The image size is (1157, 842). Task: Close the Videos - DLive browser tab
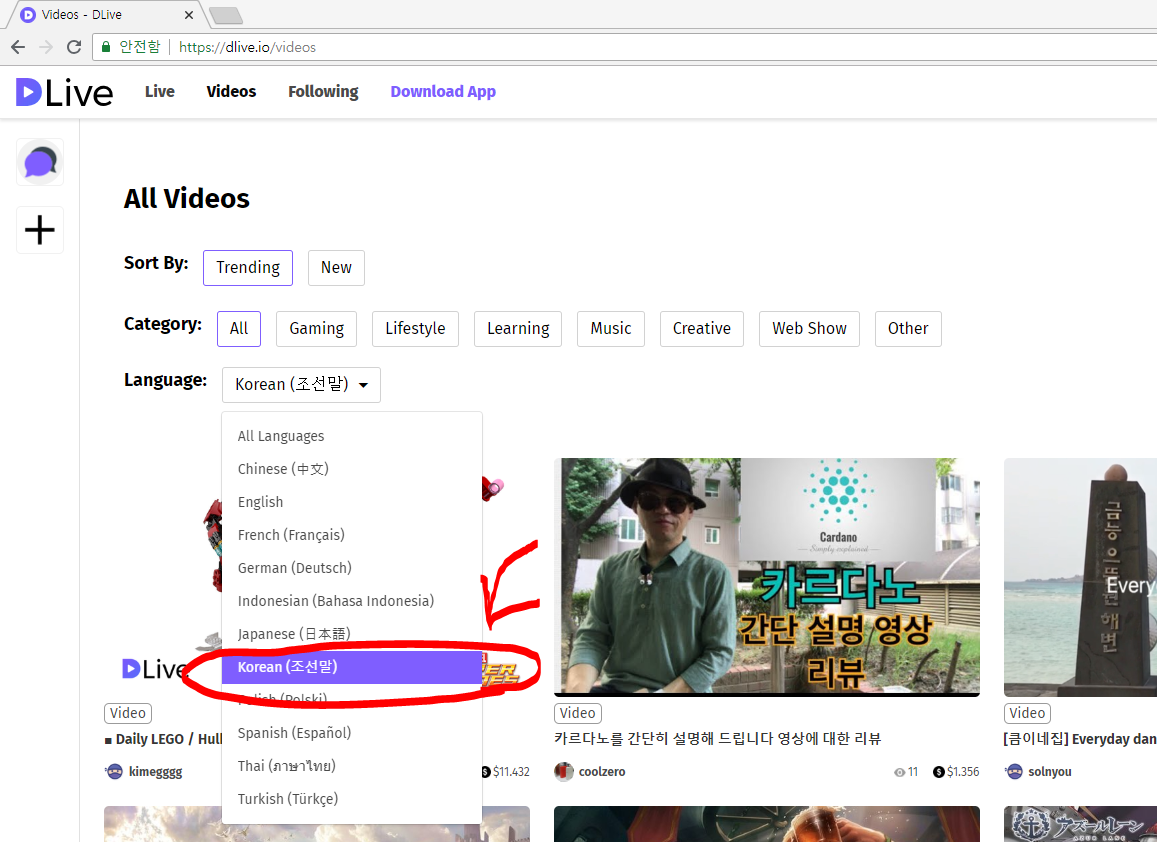[x=189, y=15]
